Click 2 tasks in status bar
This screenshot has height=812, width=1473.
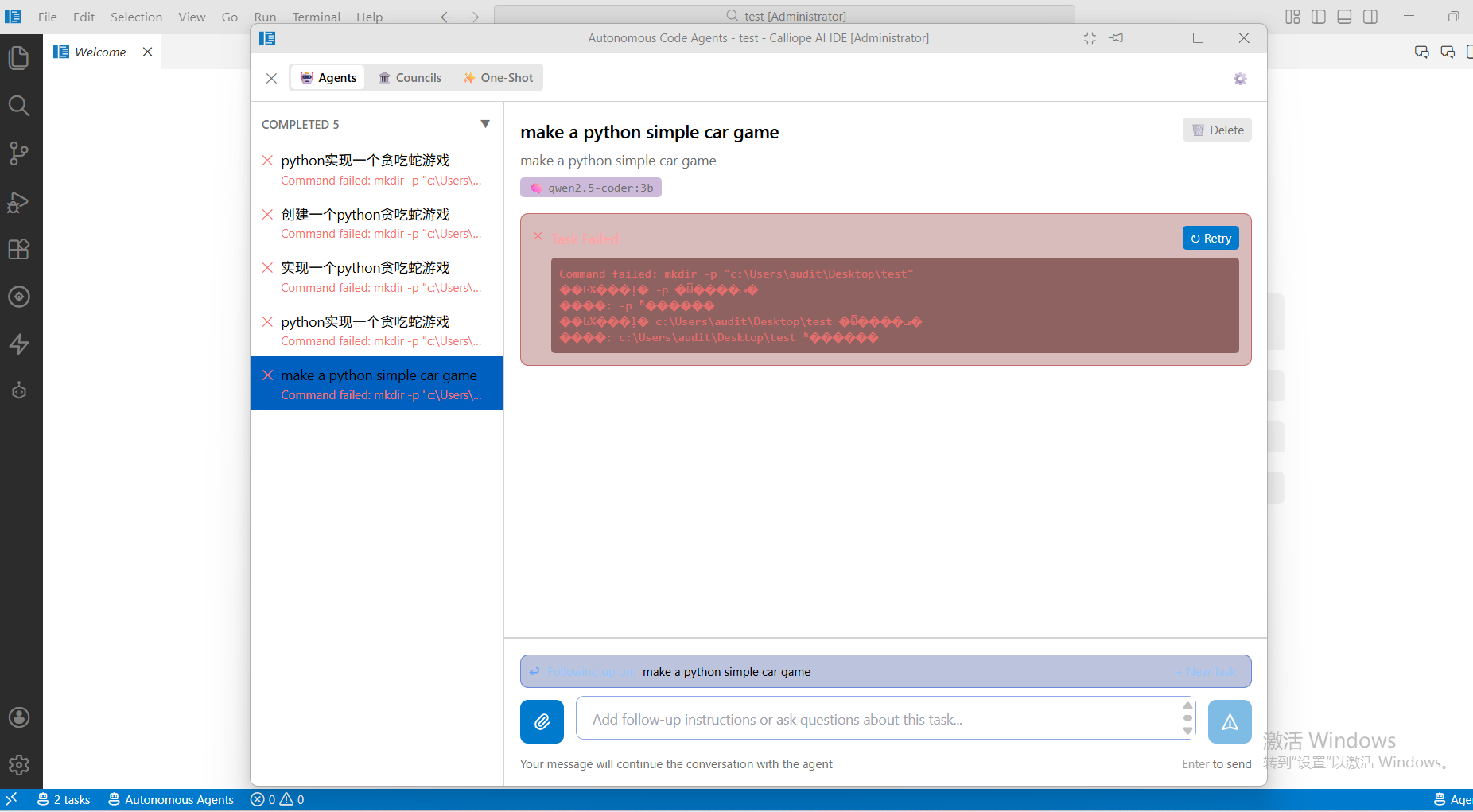64,799
